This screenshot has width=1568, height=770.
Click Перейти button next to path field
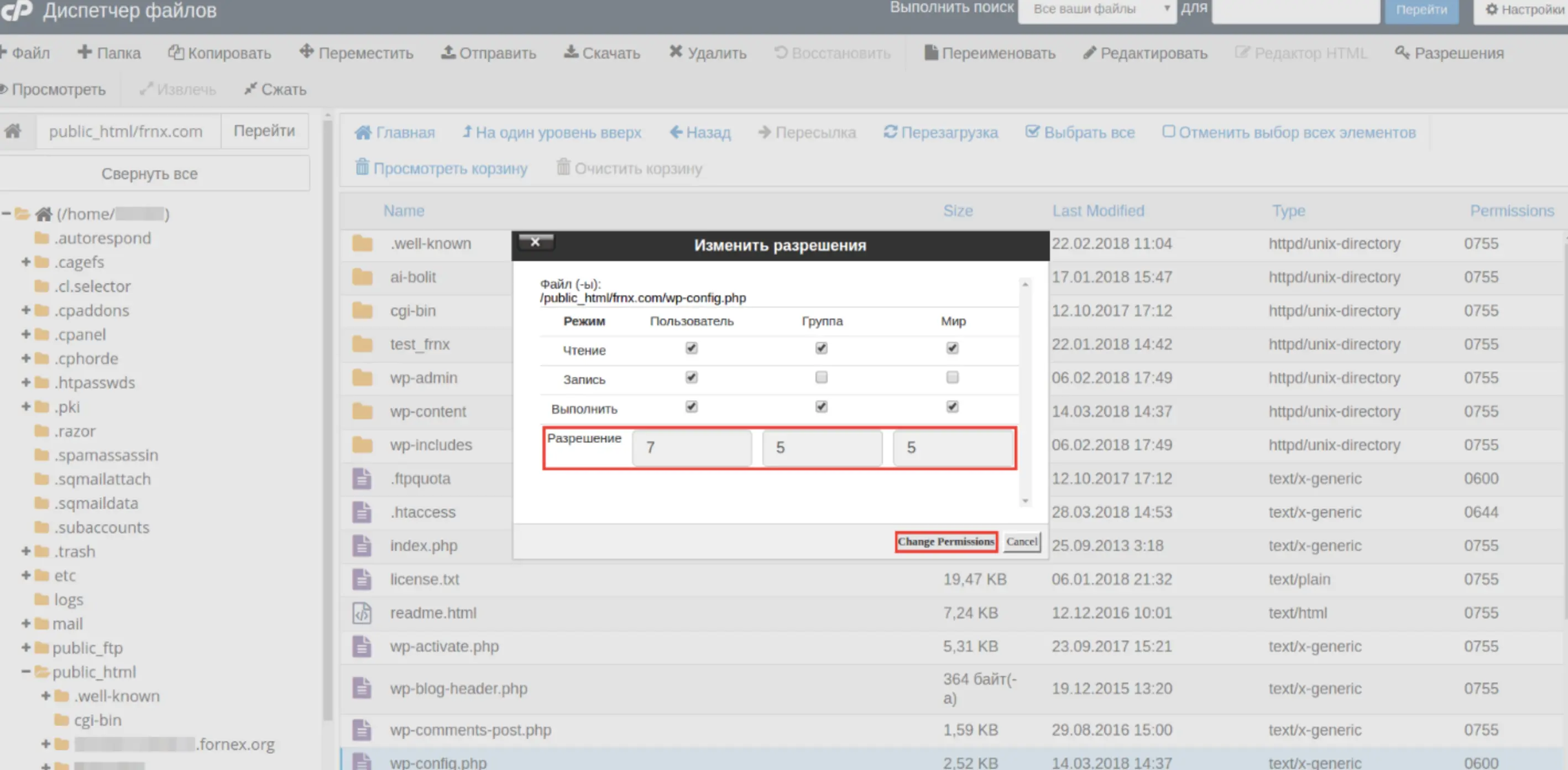[x=264, y=131]
